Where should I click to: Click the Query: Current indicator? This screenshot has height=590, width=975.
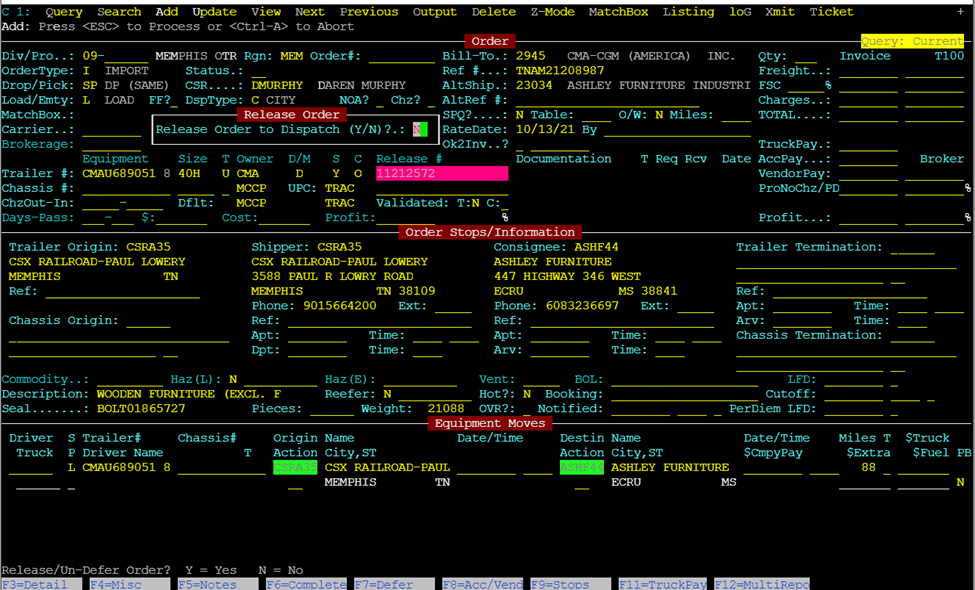912,42
